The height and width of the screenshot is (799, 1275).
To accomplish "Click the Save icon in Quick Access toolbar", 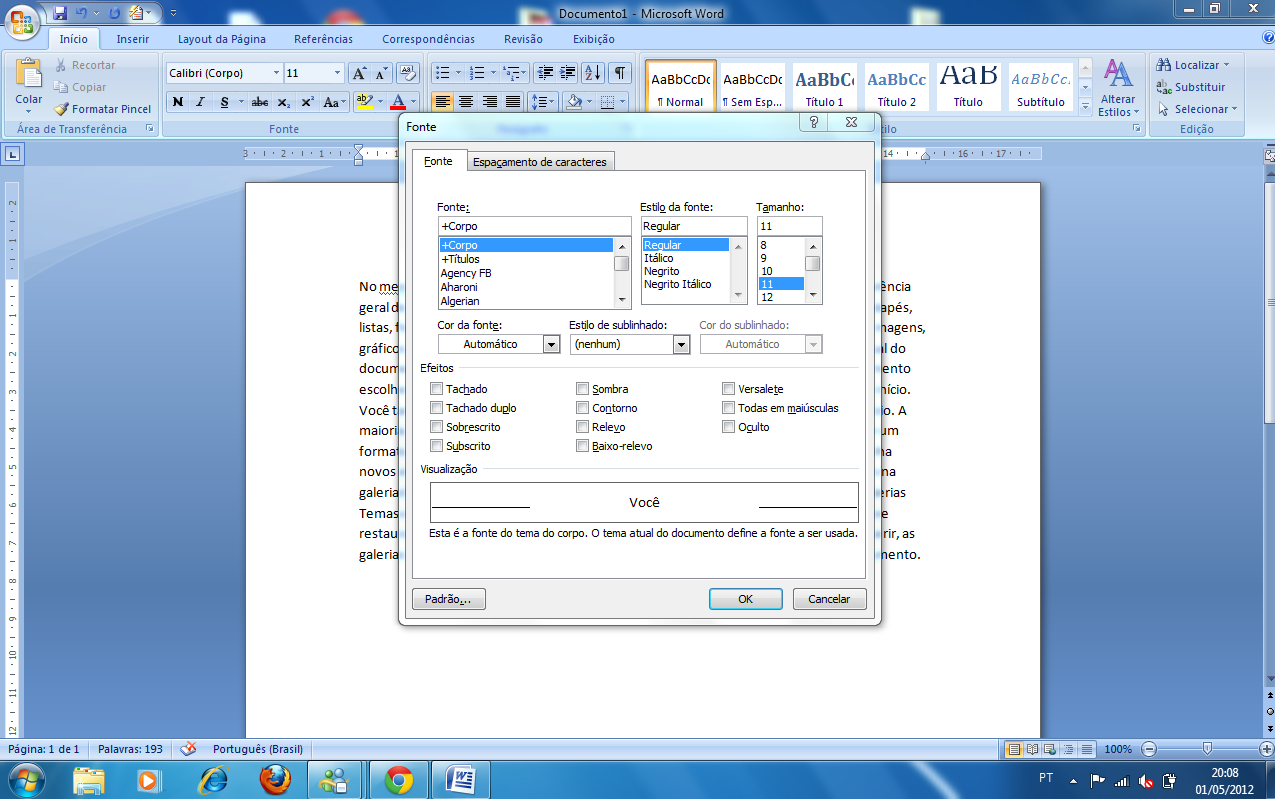I will coord(60,13).
